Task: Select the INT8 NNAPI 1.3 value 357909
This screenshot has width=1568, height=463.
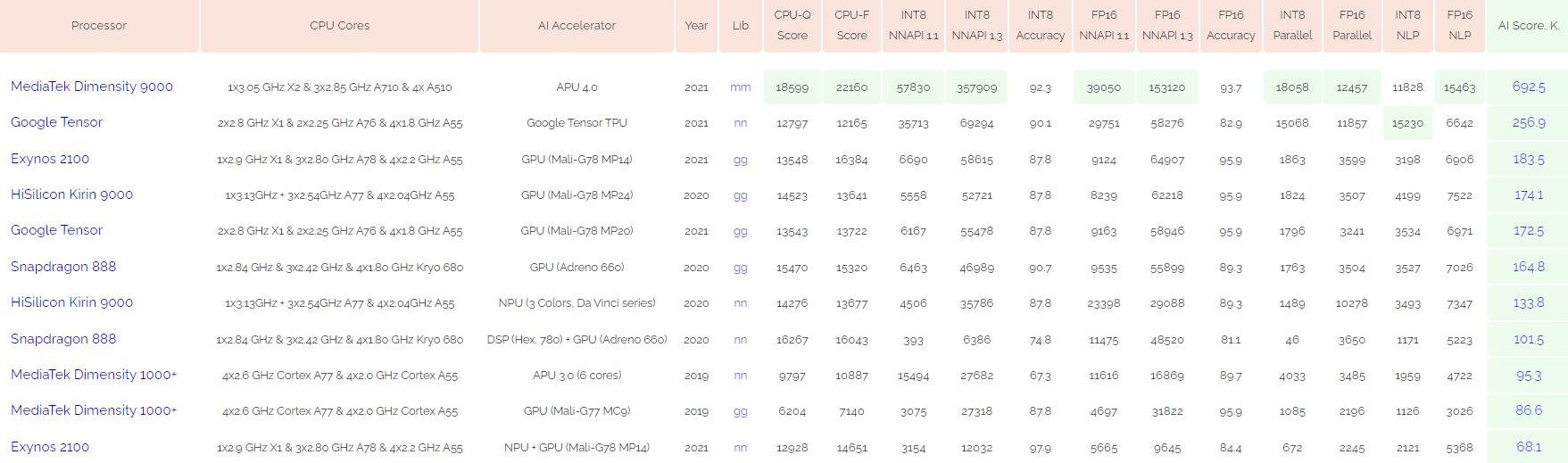Action: pyautogui.click(x=977, y=87)
